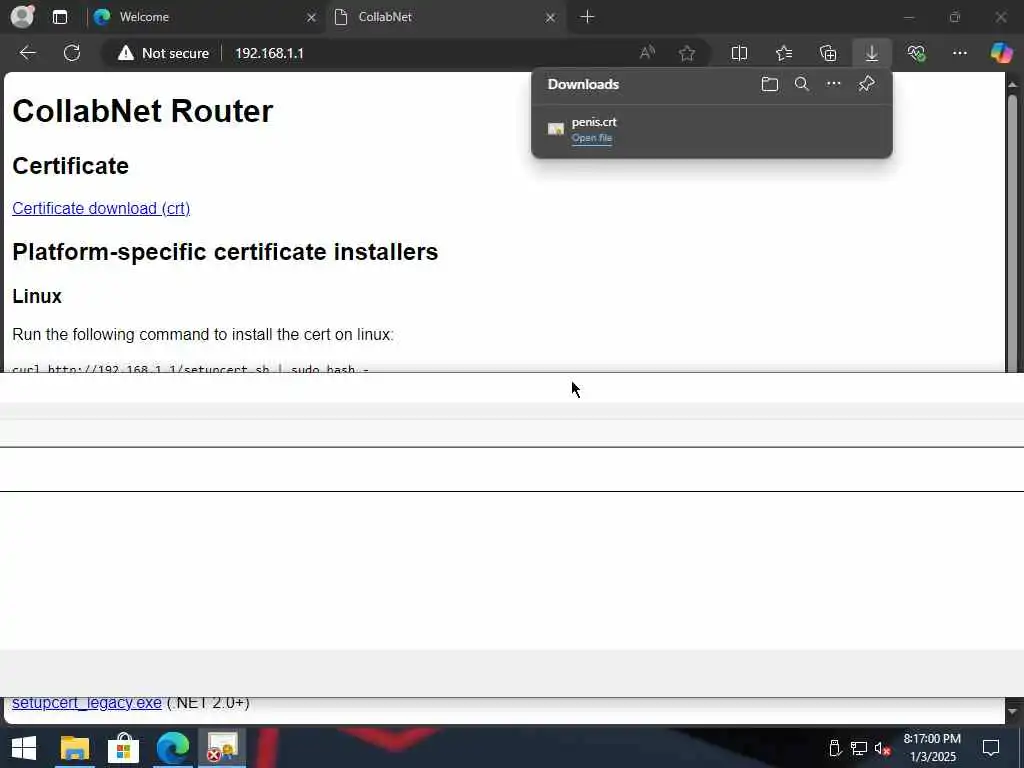Screen dimensions: 1024x768
Task: Open Edge Settings and more menu
Action: [x=959, y=53]
